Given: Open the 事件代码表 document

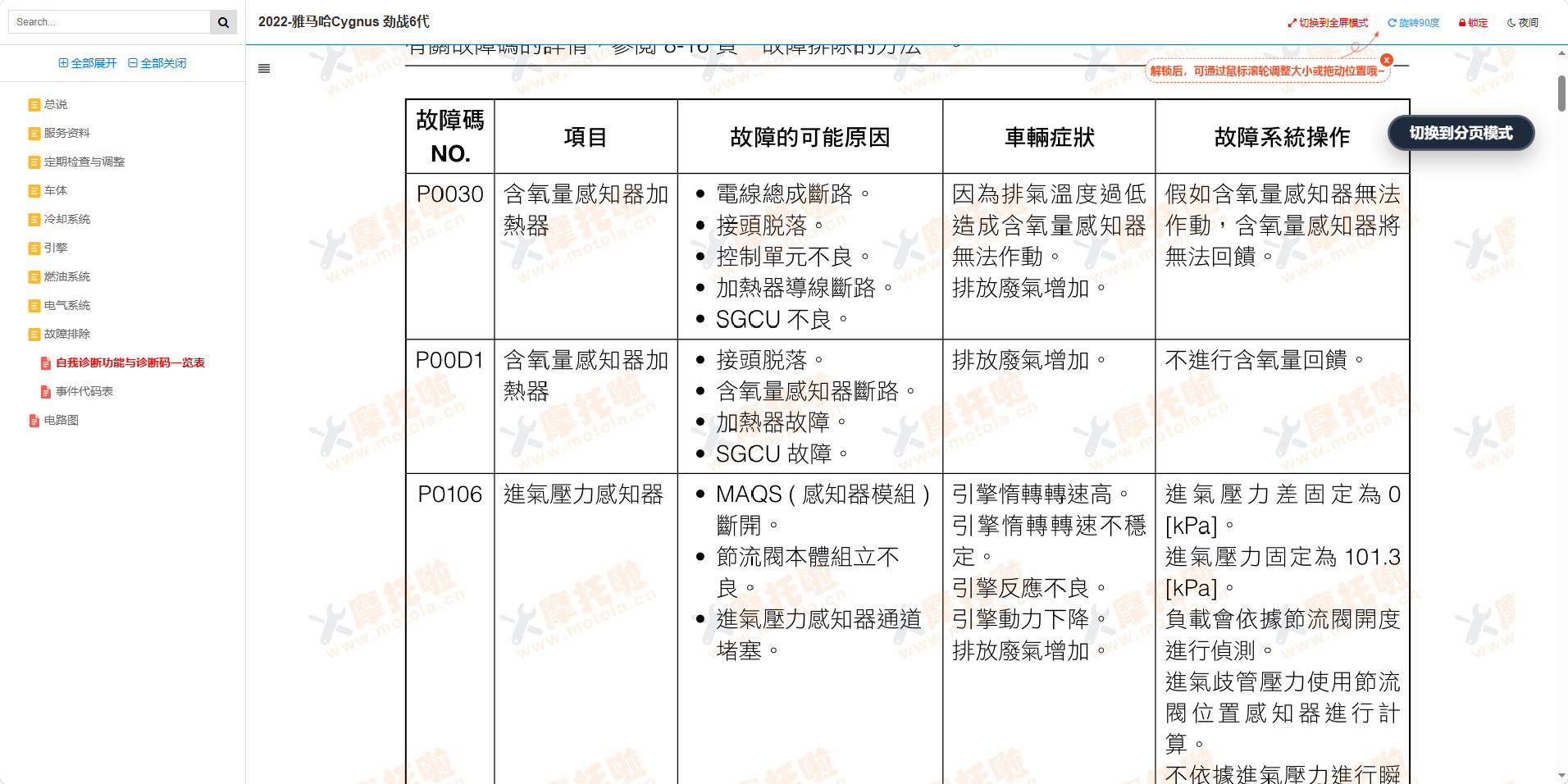Looking at the screenshot, I should tap(84, 391).
